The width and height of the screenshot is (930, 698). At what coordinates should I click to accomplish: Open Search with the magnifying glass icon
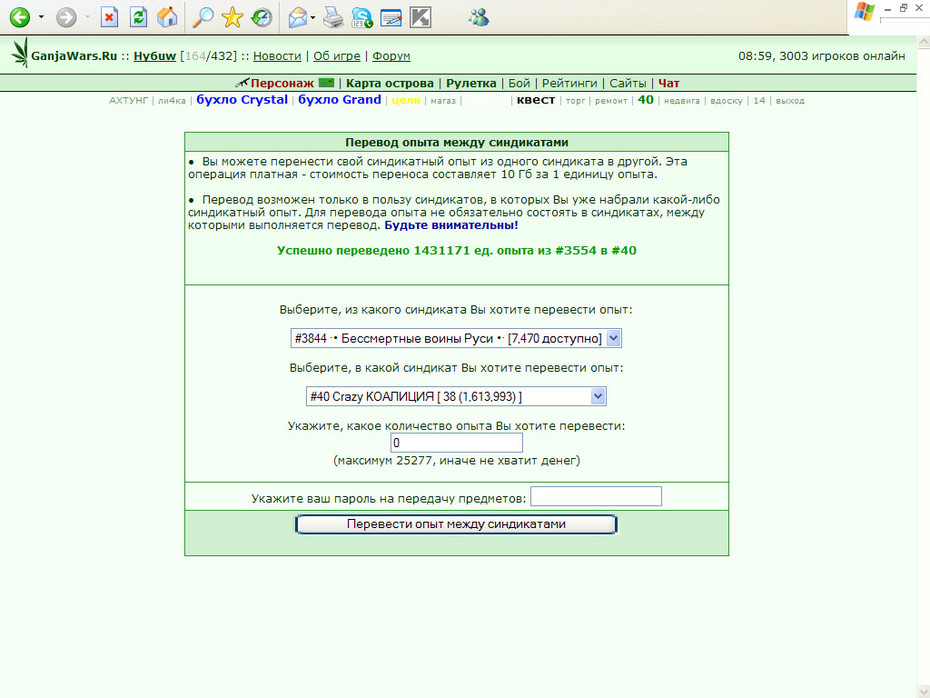click(203, 17)
